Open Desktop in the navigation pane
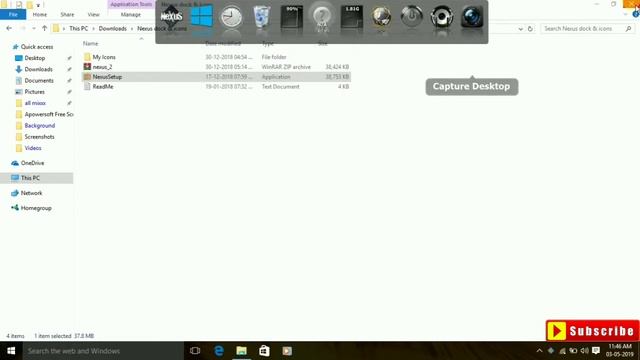 pyautogui.click(x=34, y=58)
